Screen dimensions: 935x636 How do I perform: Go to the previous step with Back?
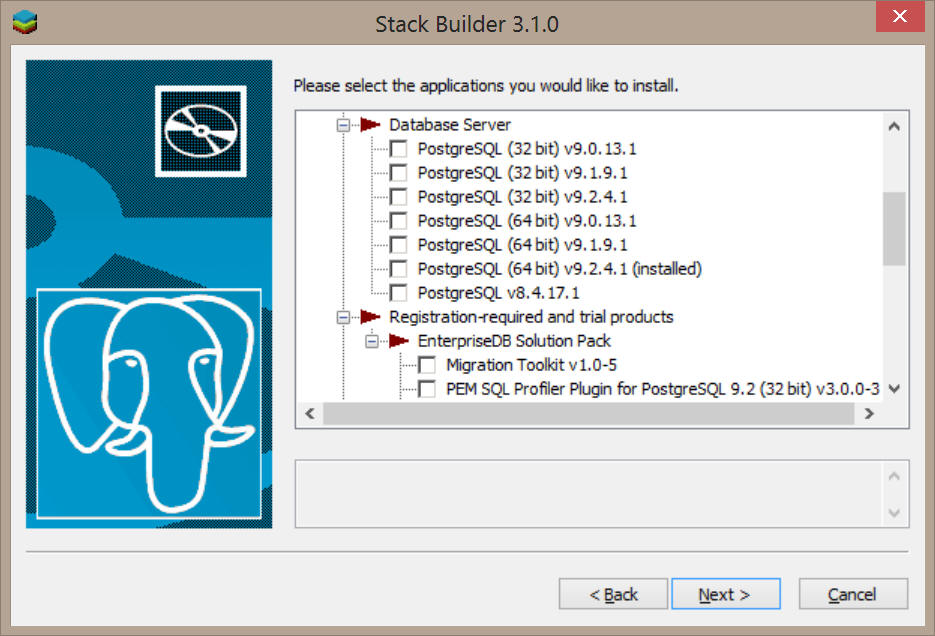[x=613, y=594]
